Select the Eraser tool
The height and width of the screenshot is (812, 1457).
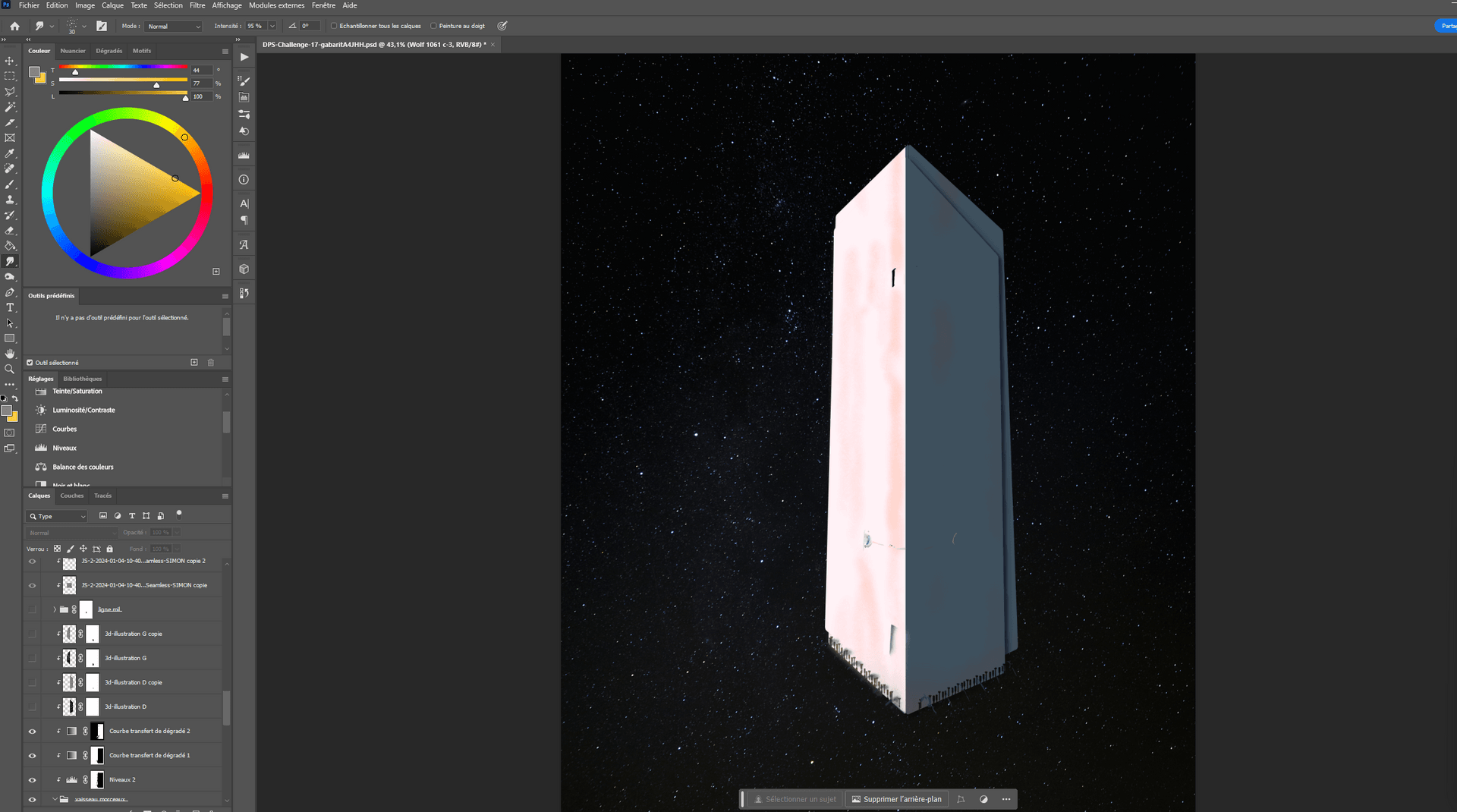pyautogui.click(x=10, y=231)
